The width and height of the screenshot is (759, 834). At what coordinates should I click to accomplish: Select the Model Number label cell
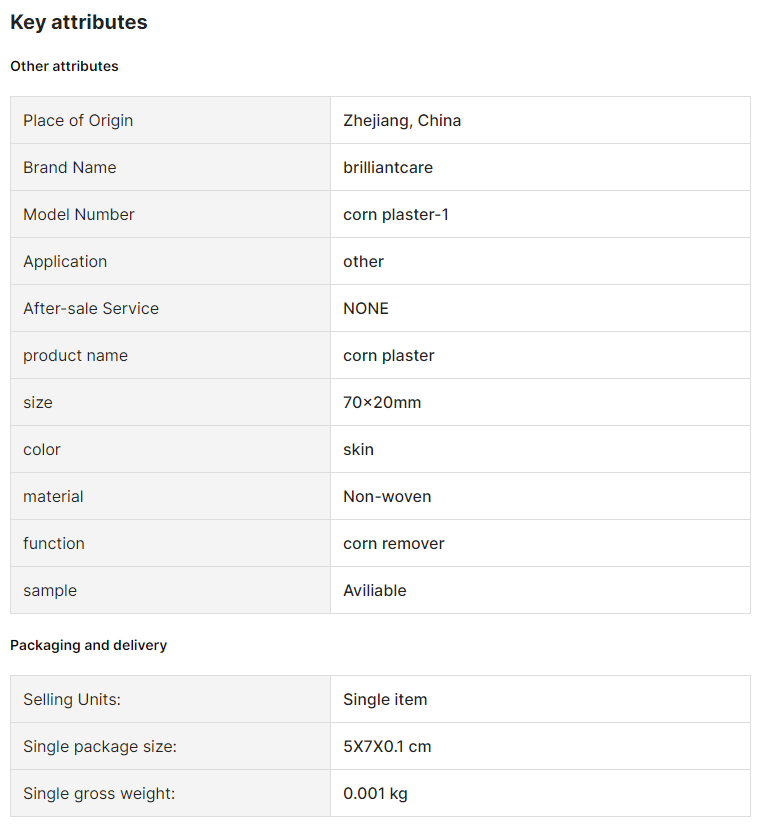[x=170, y=214]
